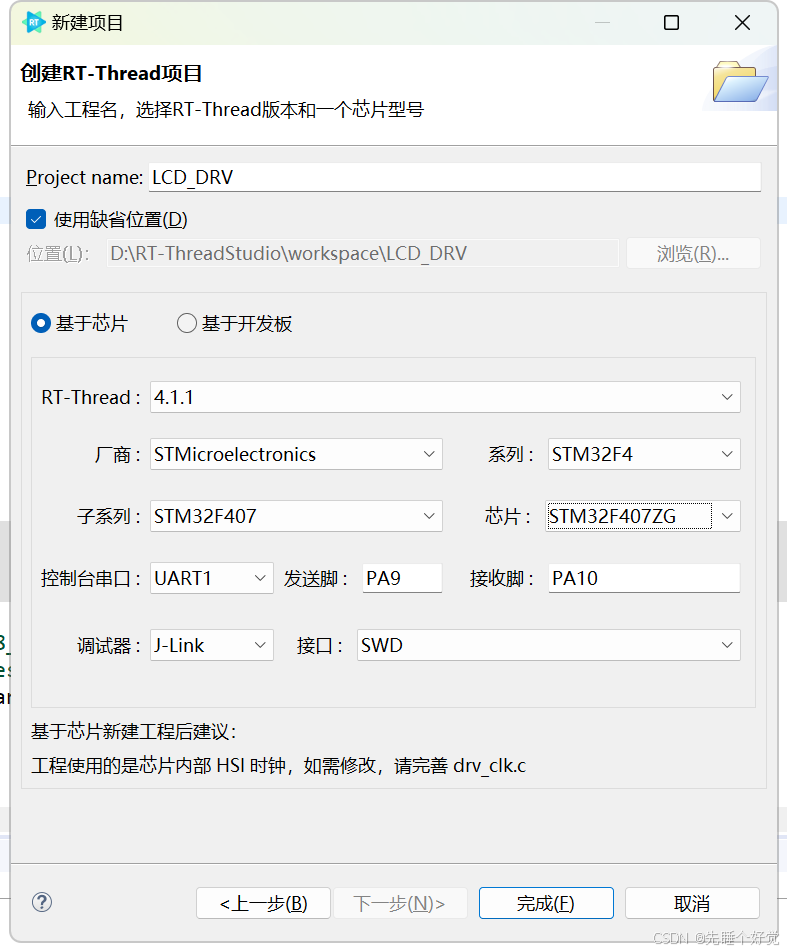Select the 基于芯片 radio button
This screenshot has width=787, height=952.
click(x=41, y=323)
